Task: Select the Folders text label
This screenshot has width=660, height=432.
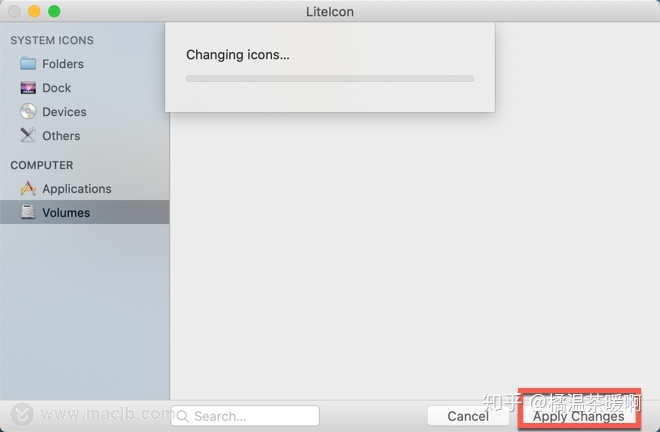Action: (x=63, y=64)
